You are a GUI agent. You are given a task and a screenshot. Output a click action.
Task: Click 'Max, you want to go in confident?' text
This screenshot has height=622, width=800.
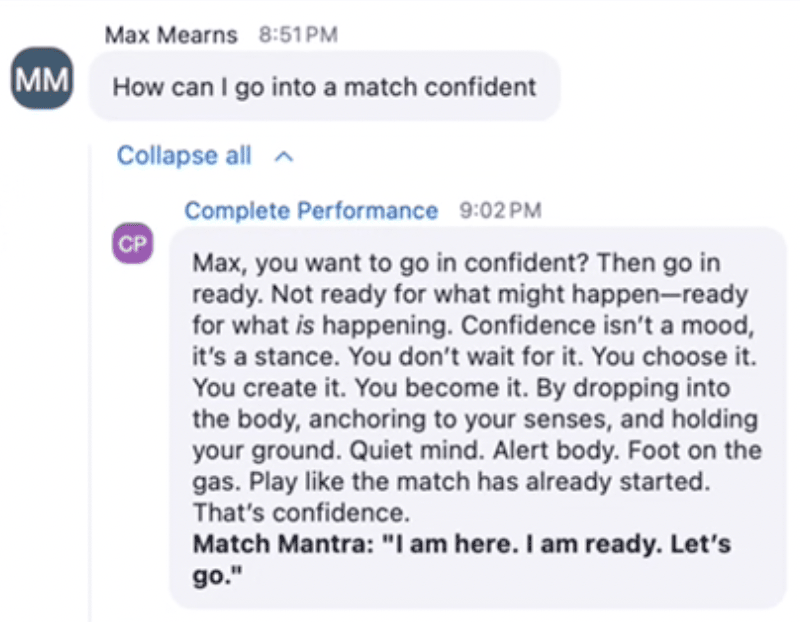point(391,263)
